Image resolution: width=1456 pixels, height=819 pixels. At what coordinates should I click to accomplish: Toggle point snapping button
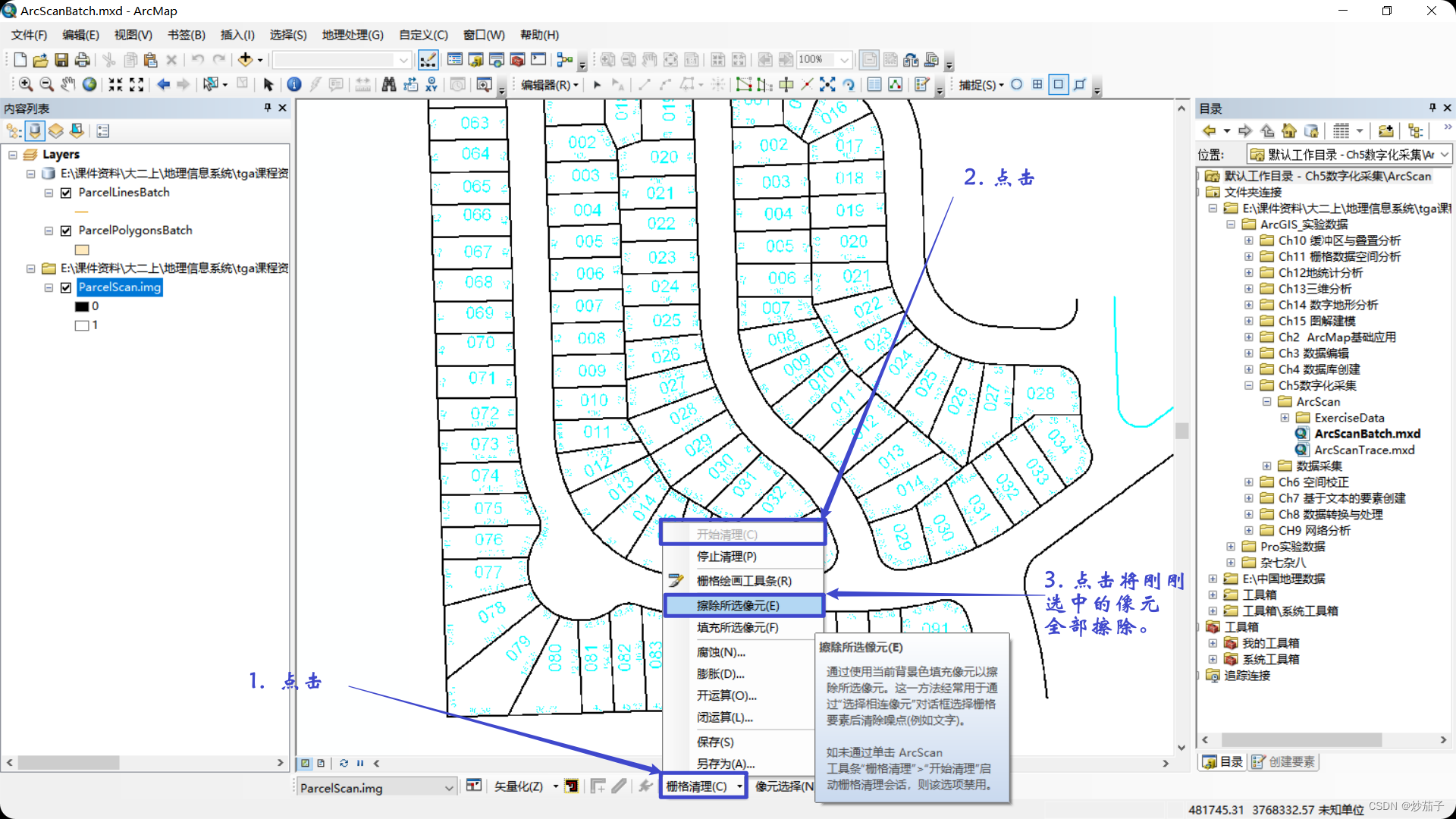[x=1017, y=84]
